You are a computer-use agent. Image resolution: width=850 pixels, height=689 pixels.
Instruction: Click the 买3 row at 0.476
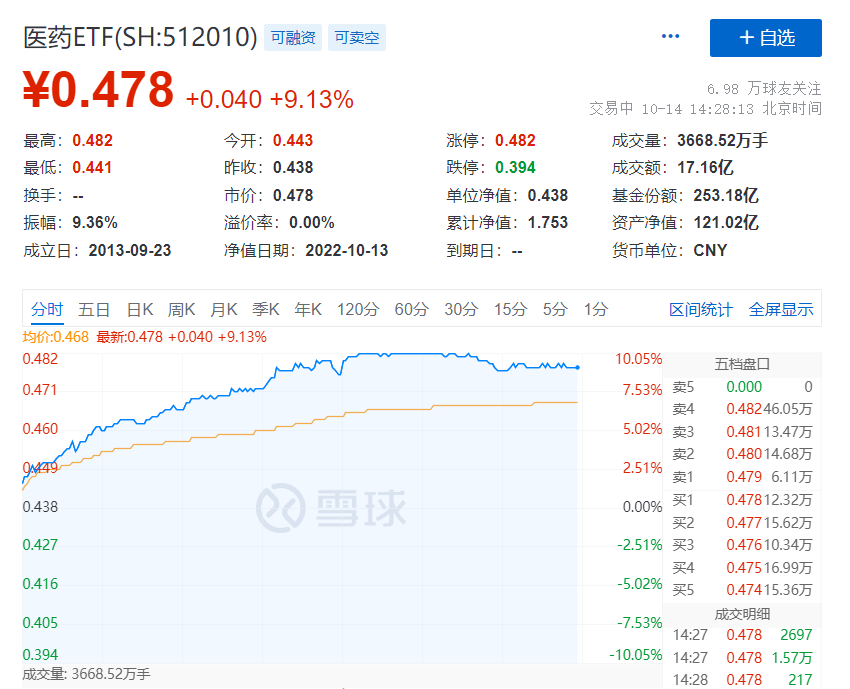742,545
